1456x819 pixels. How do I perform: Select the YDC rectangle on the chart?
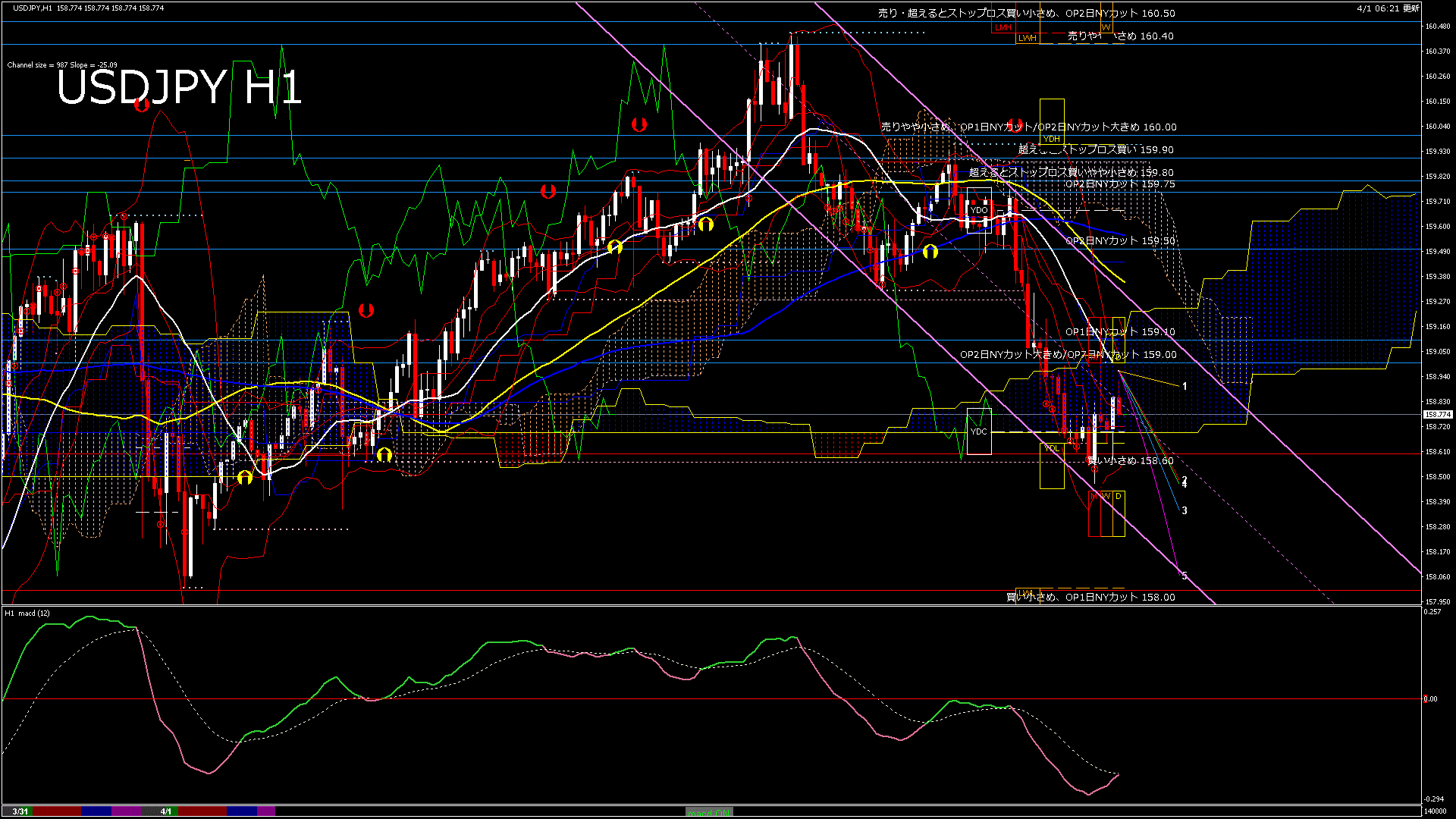tap(979, 432)
